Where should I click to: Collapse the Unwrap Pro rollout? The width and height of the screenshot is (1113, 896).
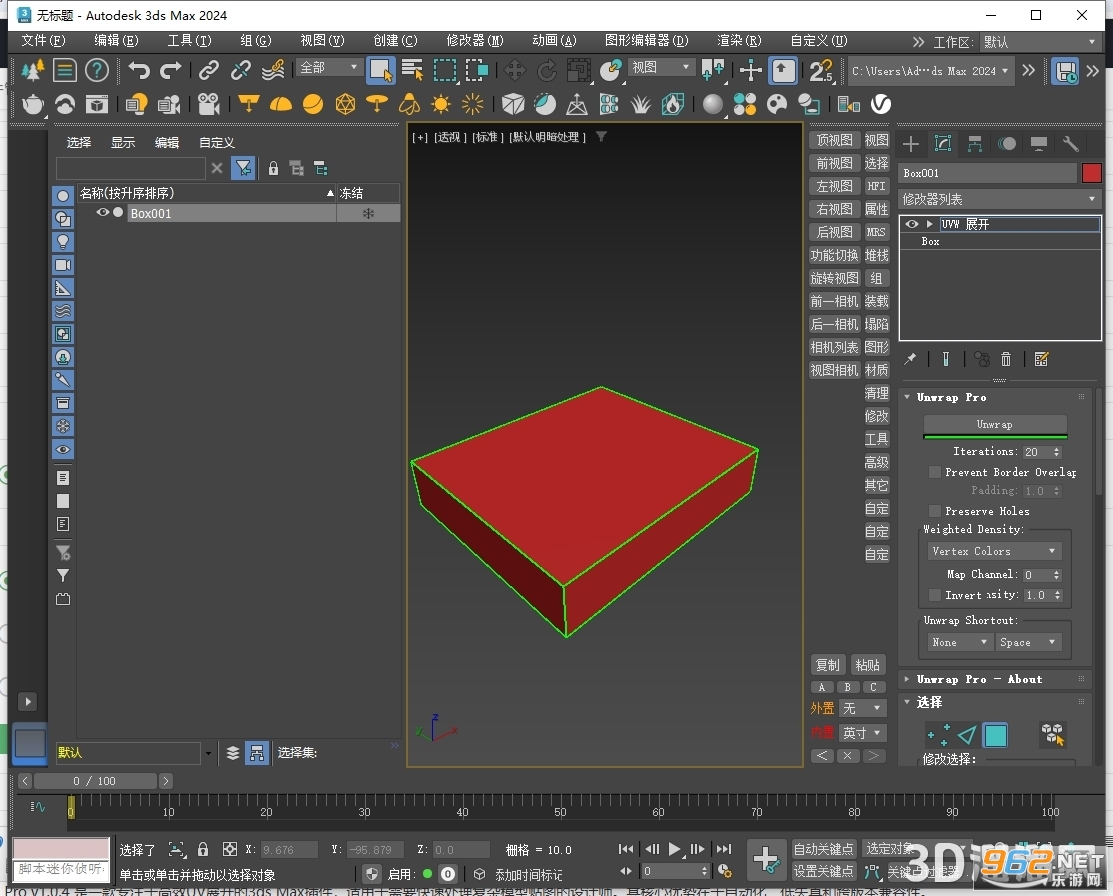point(907,397)
